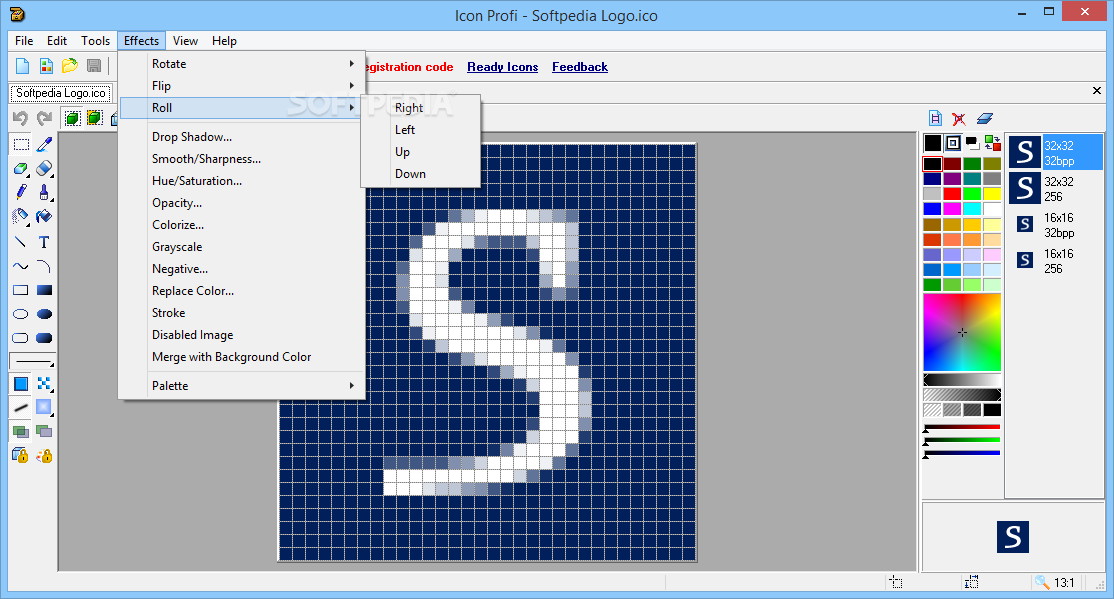Image resolution: width=1114 pixels, height=599 pixels.
Task: Expand the Rotate submenu
Action: click(x=242, y=64)
